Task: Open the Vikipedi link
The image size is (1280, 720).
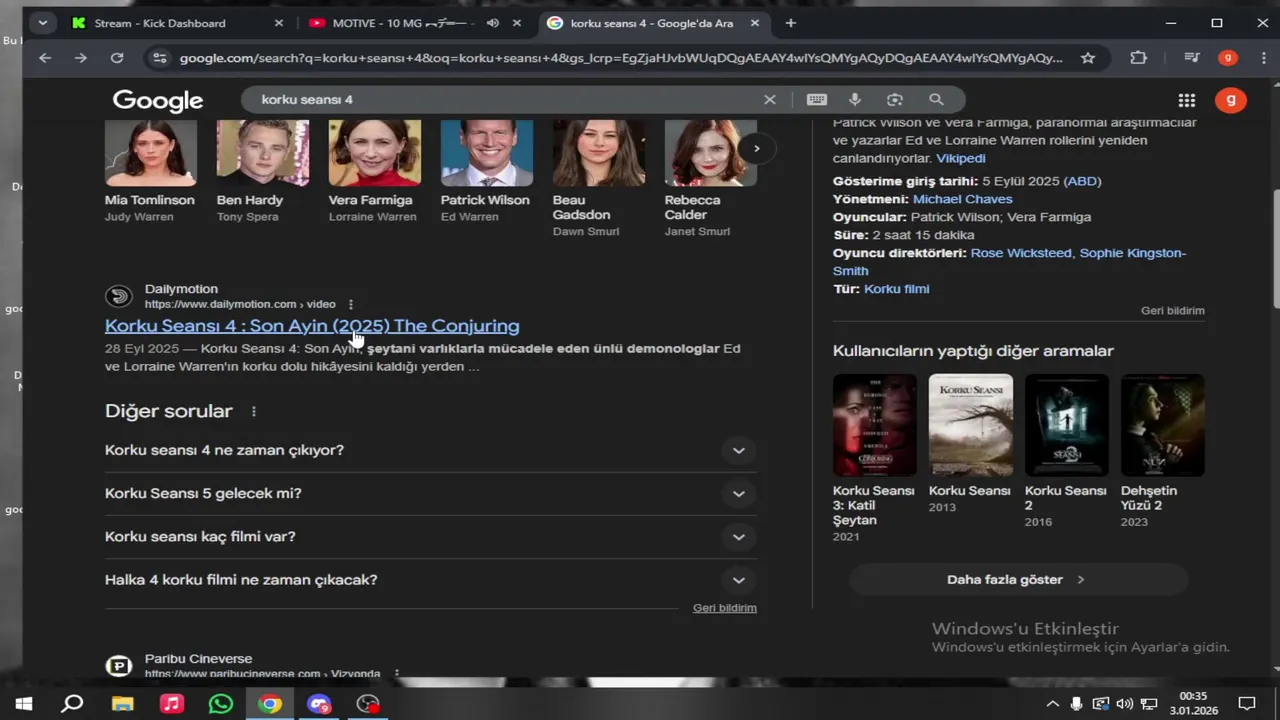Action: (x=961, y=158)
